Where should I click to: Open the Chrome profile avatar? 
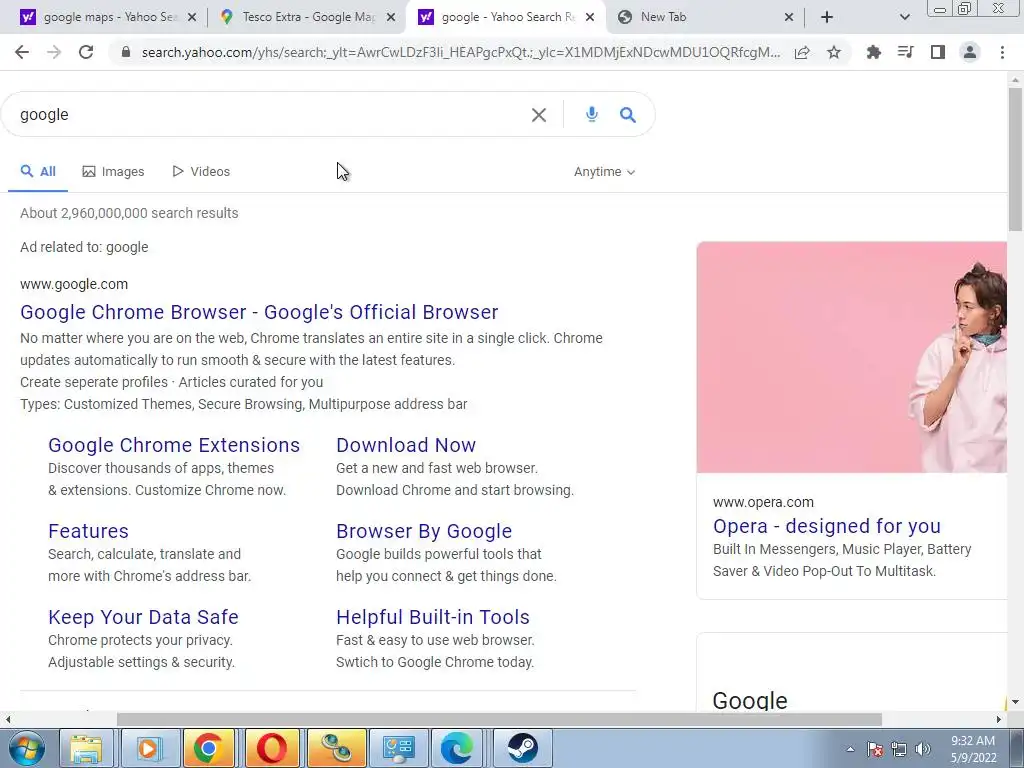click(970, 52)
